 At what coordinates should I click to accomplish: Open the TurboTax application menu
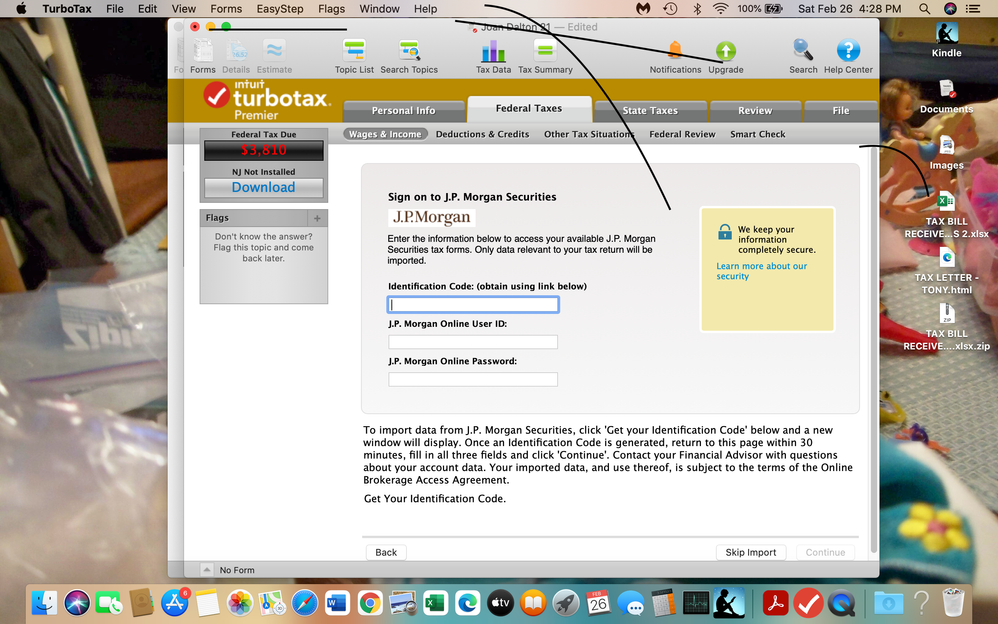67,9
